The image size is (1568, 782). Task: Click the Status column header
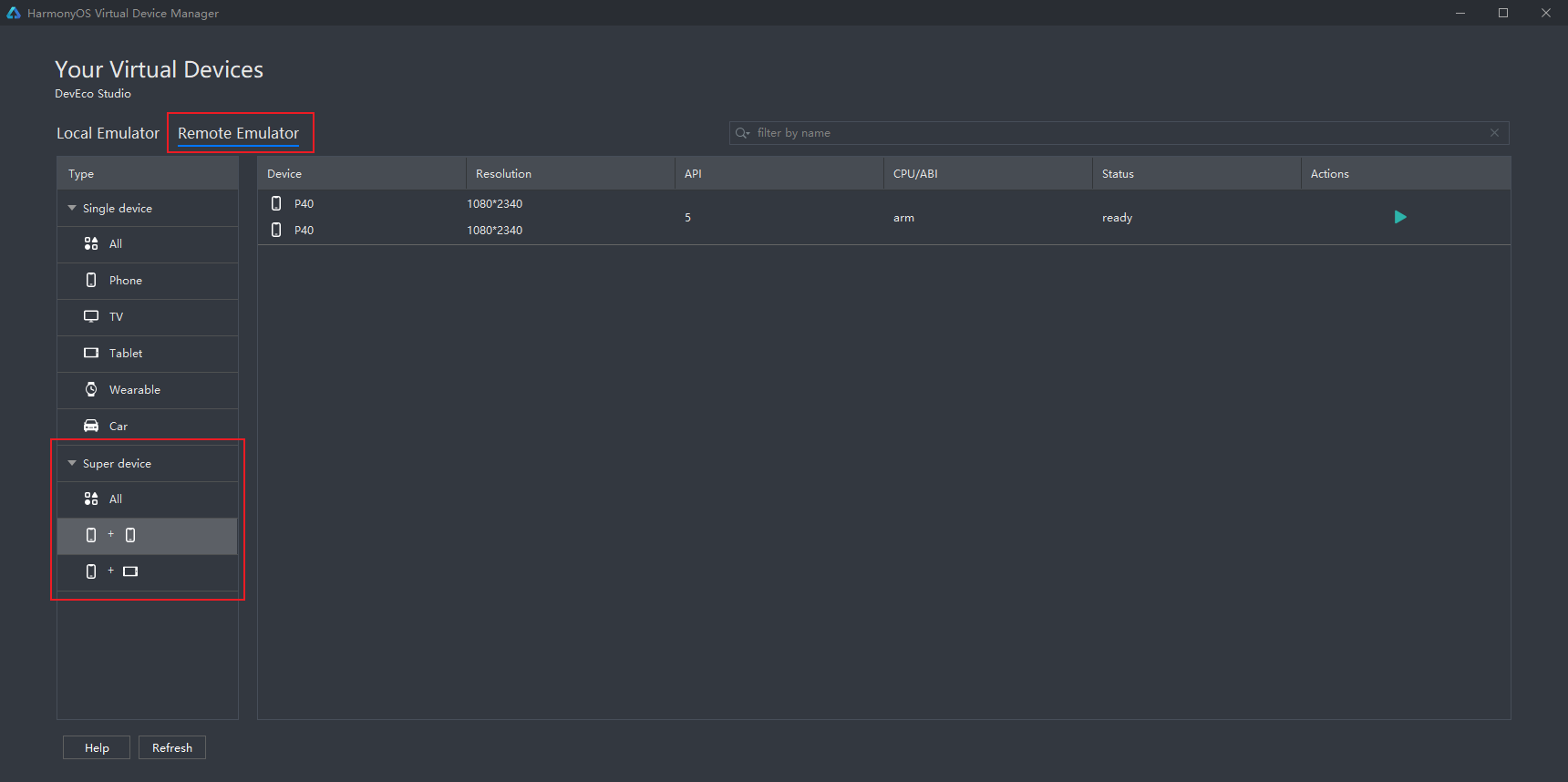1118,174
